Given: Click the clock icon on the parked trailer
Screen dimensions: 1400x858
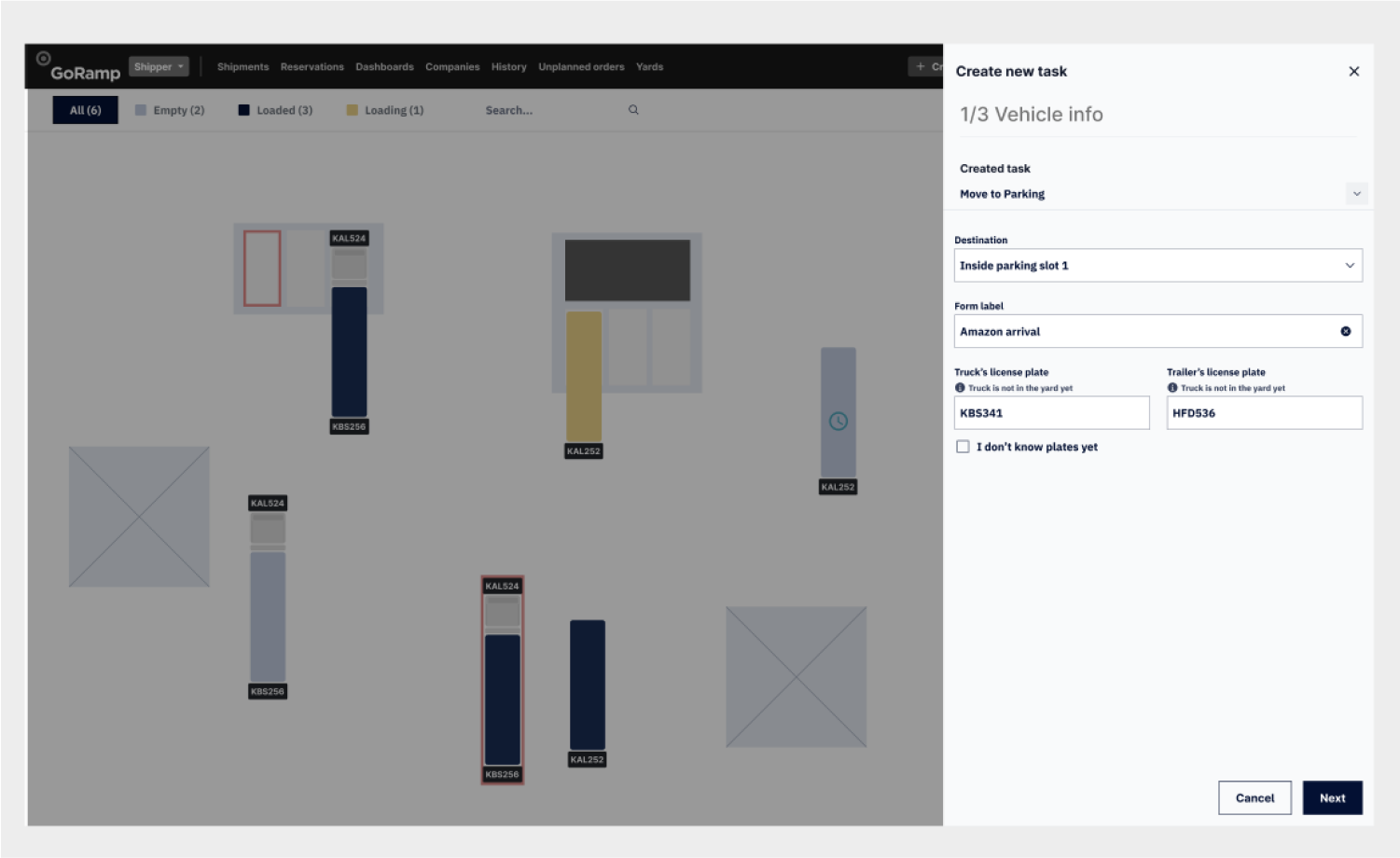Looking at the screenshot, I should [x=838, y=422].
